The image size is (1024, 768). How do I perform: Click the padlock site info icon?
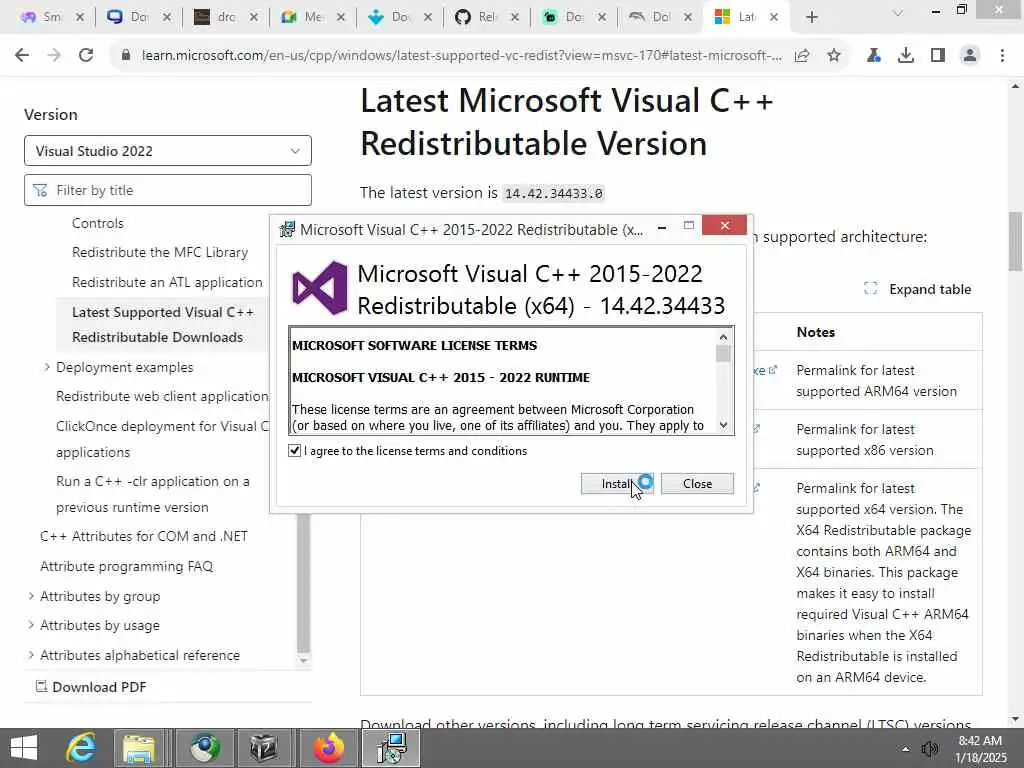[125, 56]
